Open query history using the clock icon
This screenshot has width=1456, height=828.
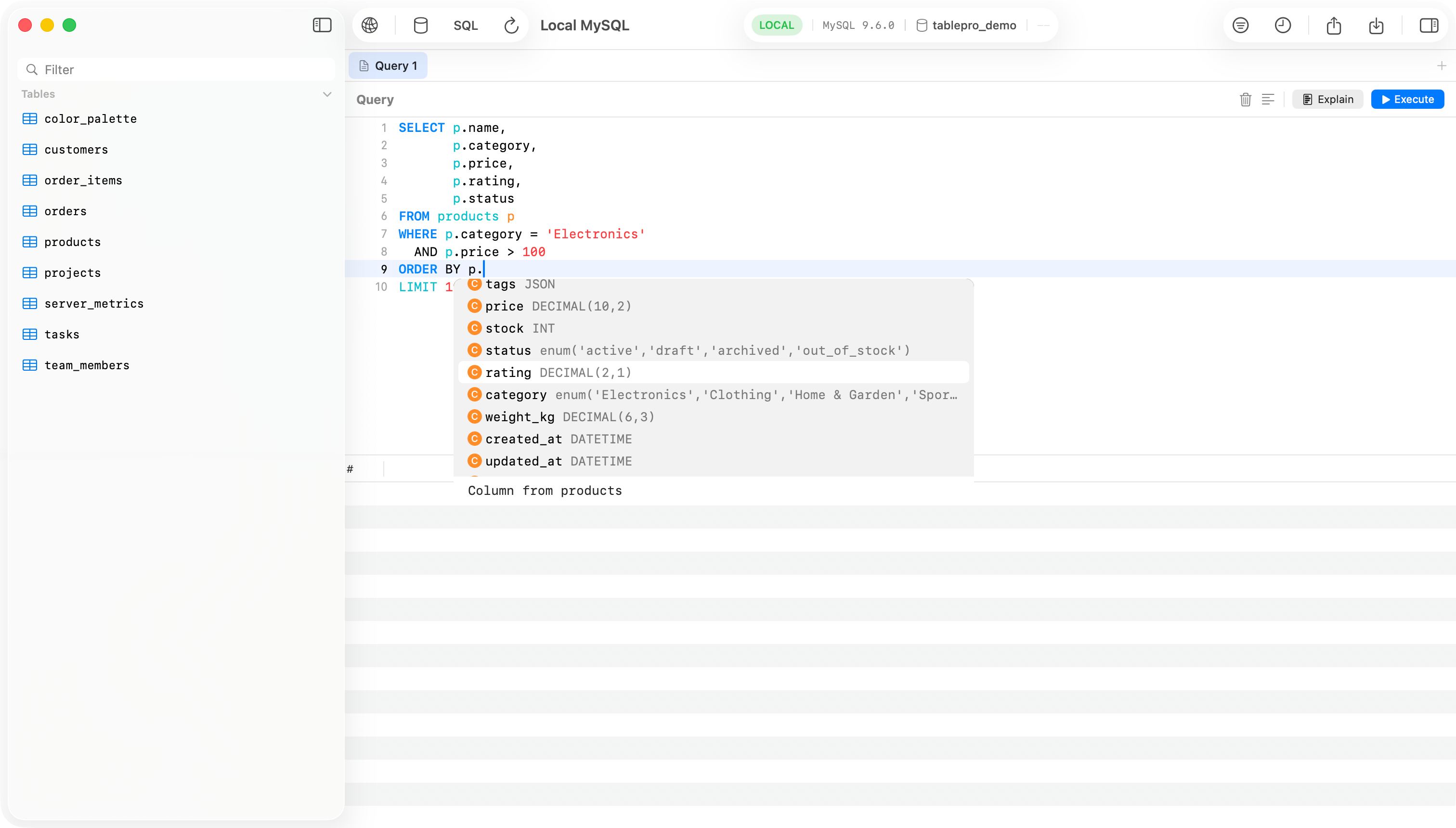click(1283, 25)
